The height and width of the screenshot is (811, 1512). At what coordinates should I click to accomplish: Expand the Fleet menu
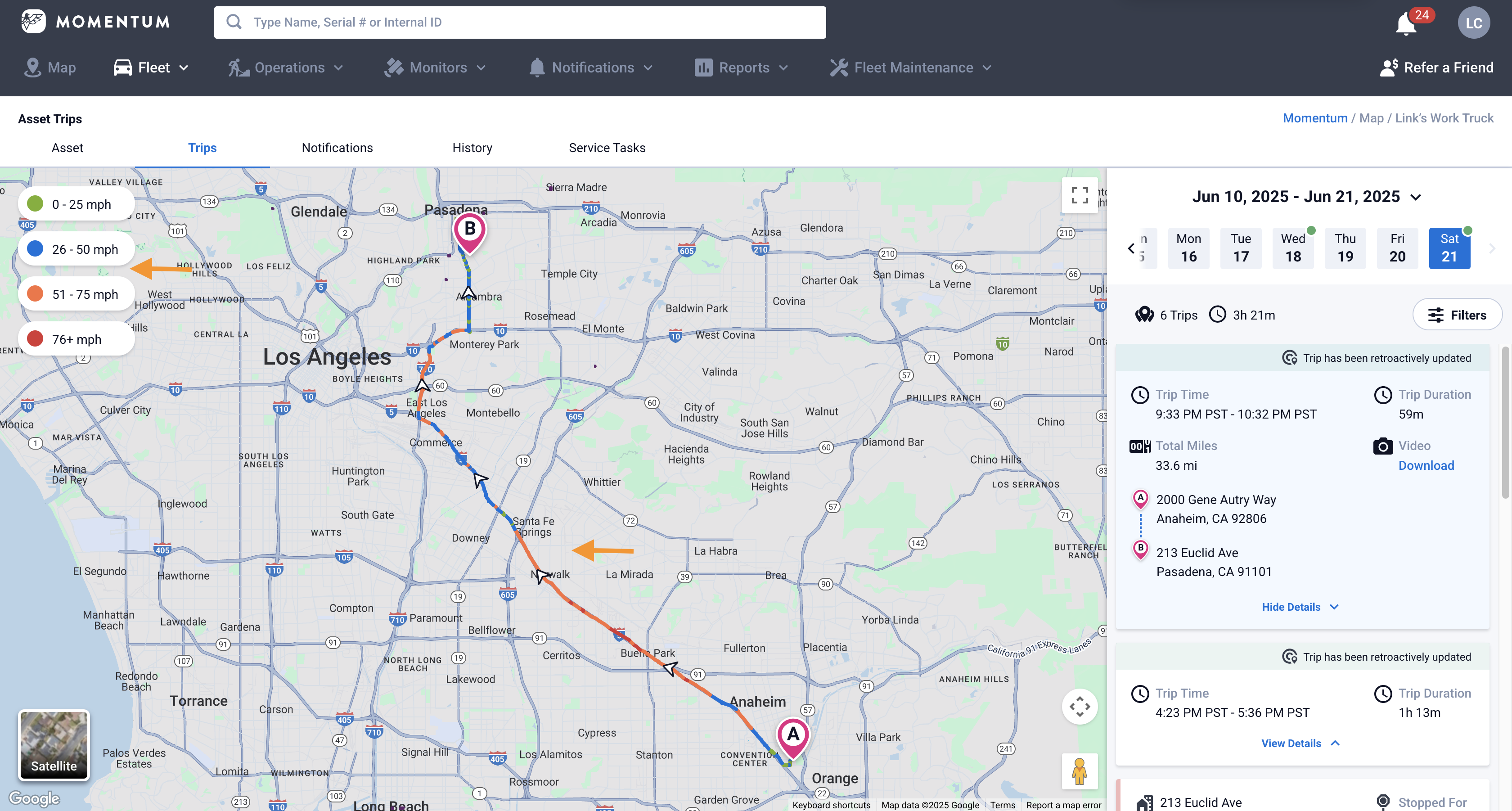pyautogui.click(x=152, y=68)
